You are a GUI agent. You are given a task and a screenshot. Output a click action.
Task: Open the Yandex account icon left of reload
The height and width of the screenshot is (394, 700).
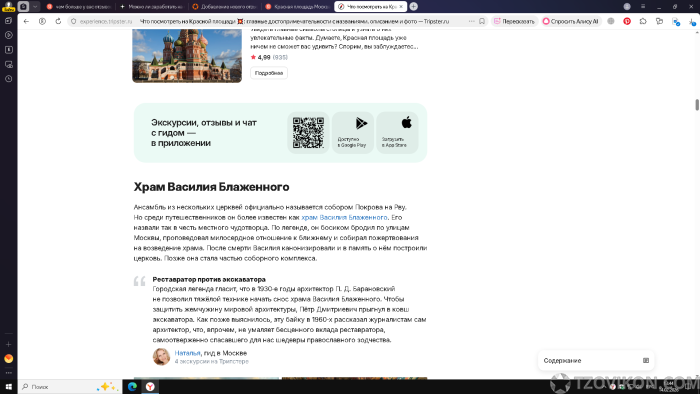point(42,21)
